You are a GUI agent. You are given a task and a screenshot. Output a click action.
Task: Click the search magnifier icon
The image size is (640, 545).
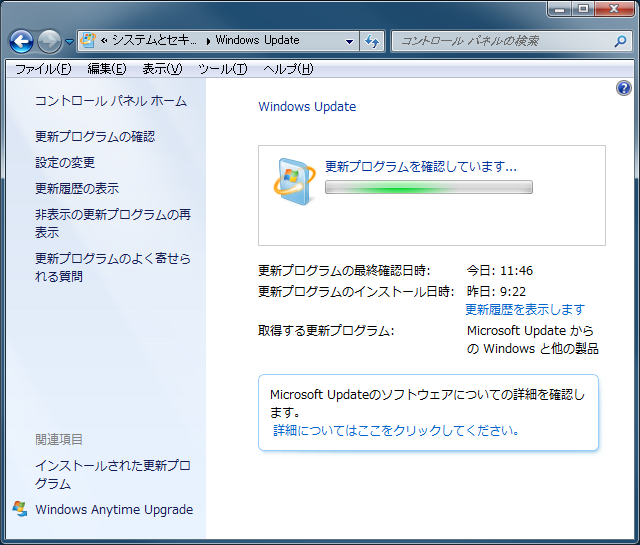click(x=620, y=41)
